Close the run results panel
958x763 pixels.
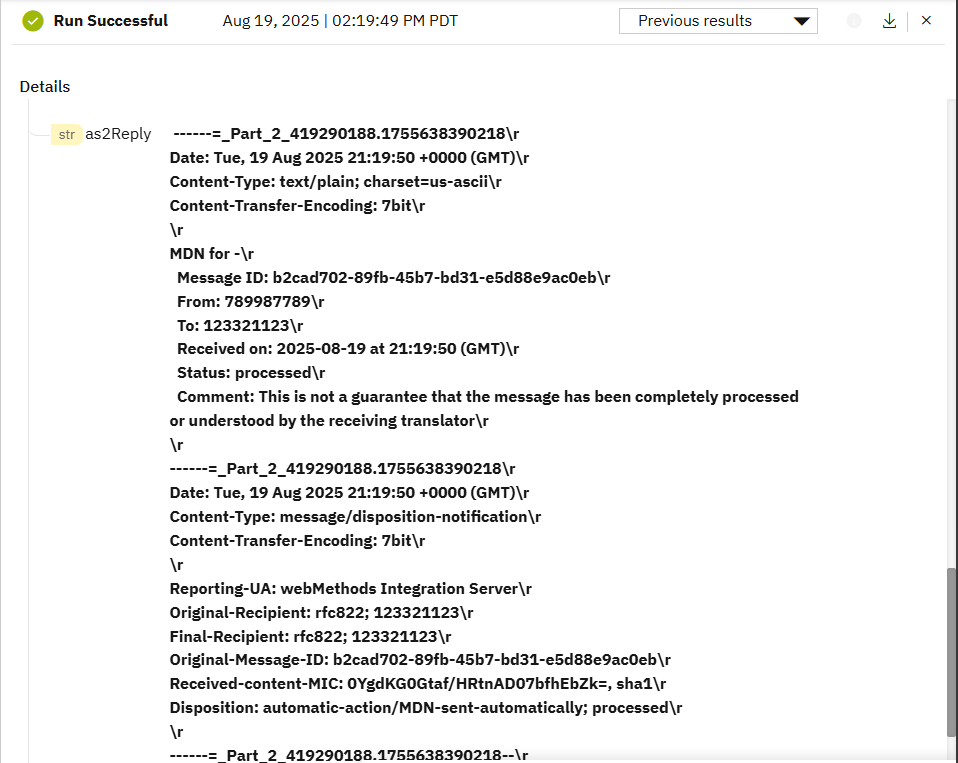tap(926, 21)
